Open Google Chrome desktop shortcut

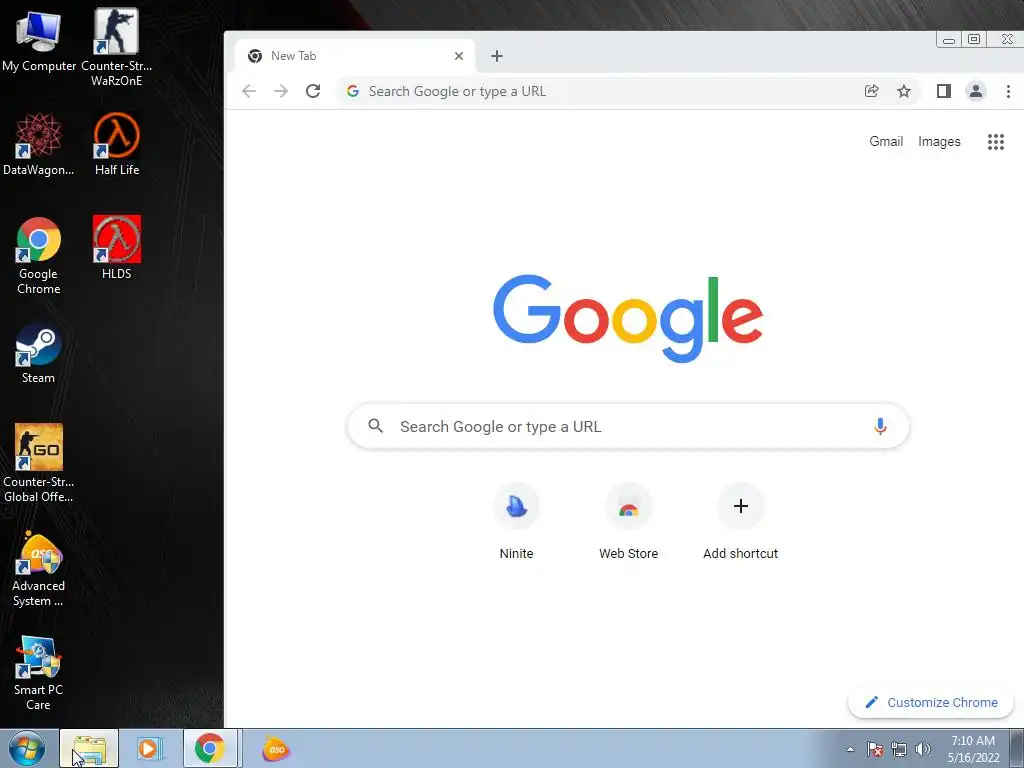(x=39, y=255)
